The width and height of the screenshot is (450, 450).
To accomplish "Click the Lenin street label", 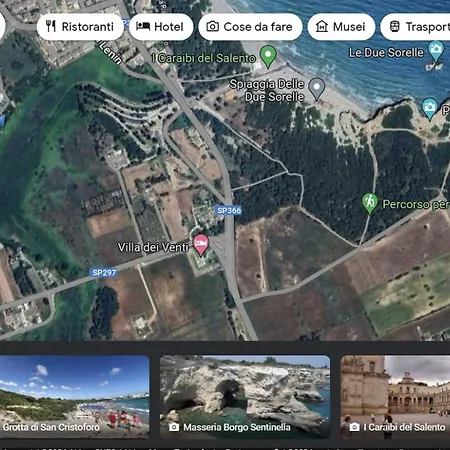I will tap(110, 52).
